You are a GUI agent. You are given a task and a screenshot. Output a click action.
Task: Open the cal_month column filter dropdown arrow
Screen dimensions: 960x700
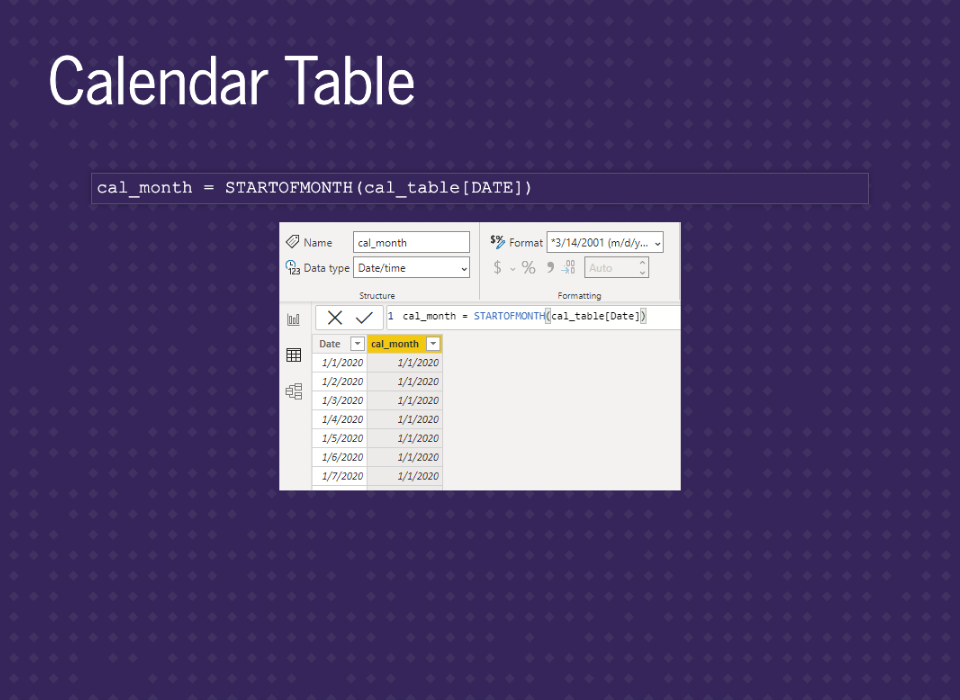[x=432, y=344]
